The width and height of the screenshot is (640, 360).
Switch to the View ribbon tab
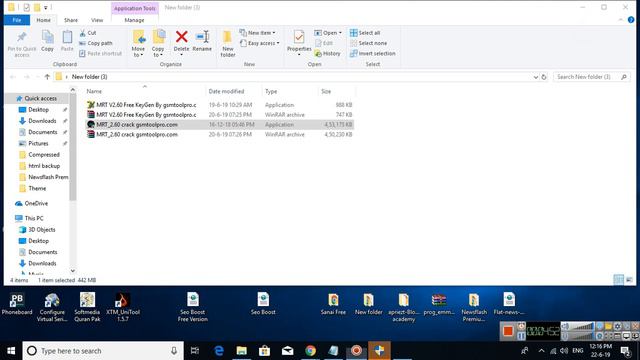97,20
